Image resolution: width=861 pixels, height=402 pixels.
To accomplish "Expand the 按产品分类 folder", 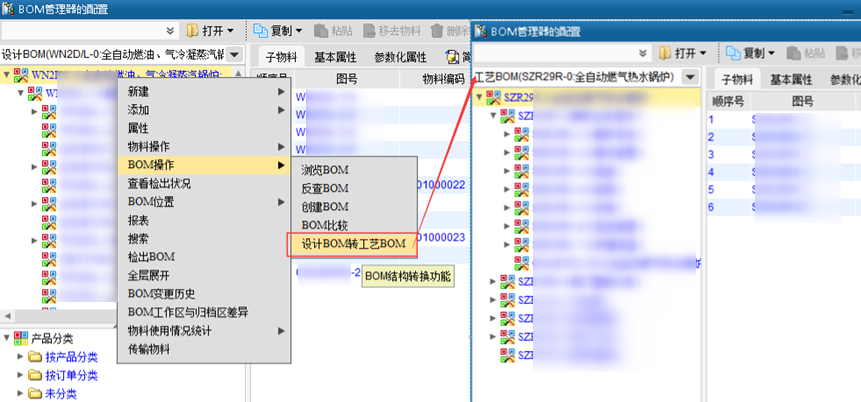I will [x=20, y=357].
